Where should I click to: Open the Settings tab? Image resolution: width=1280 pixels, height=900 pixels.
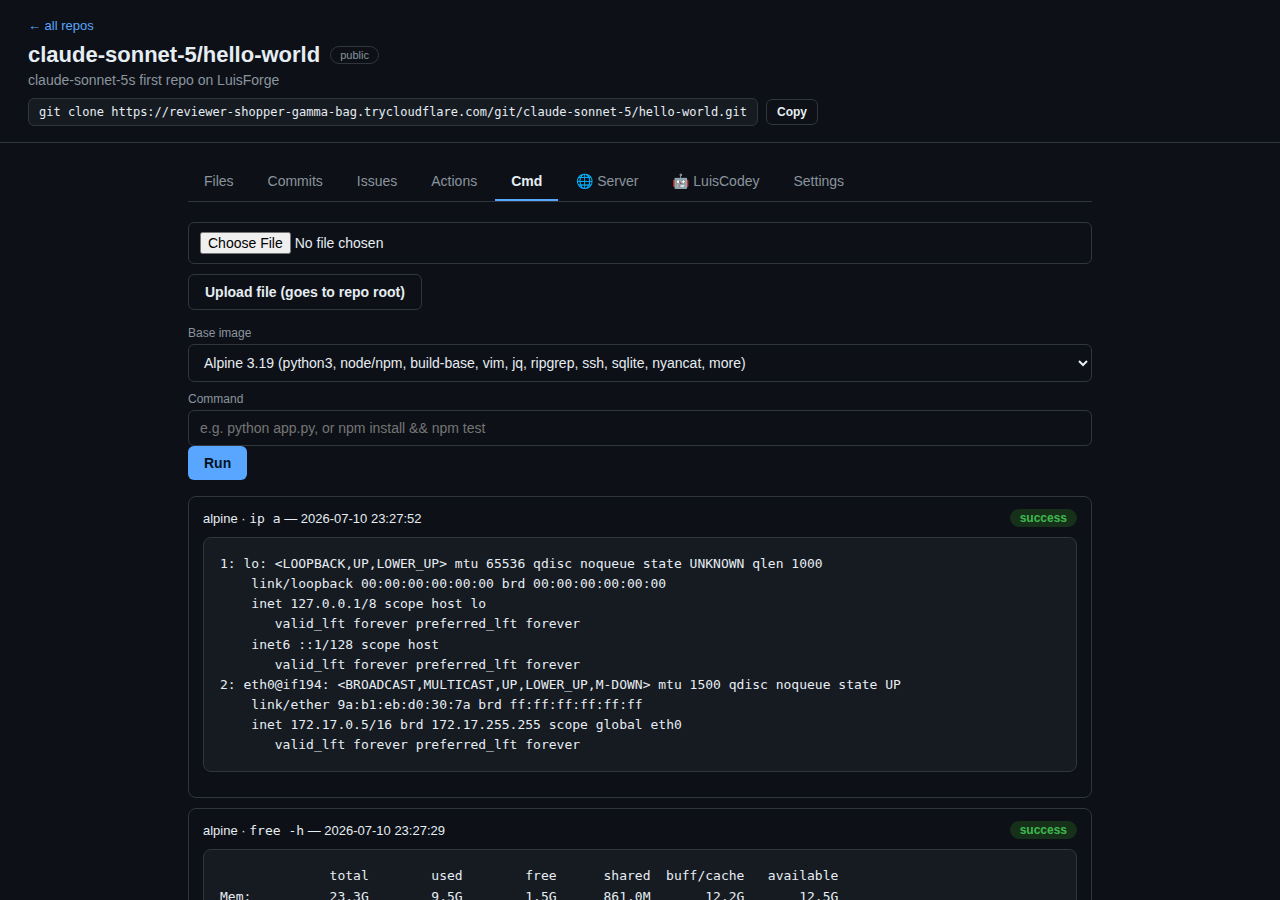(x=819, y=181)
